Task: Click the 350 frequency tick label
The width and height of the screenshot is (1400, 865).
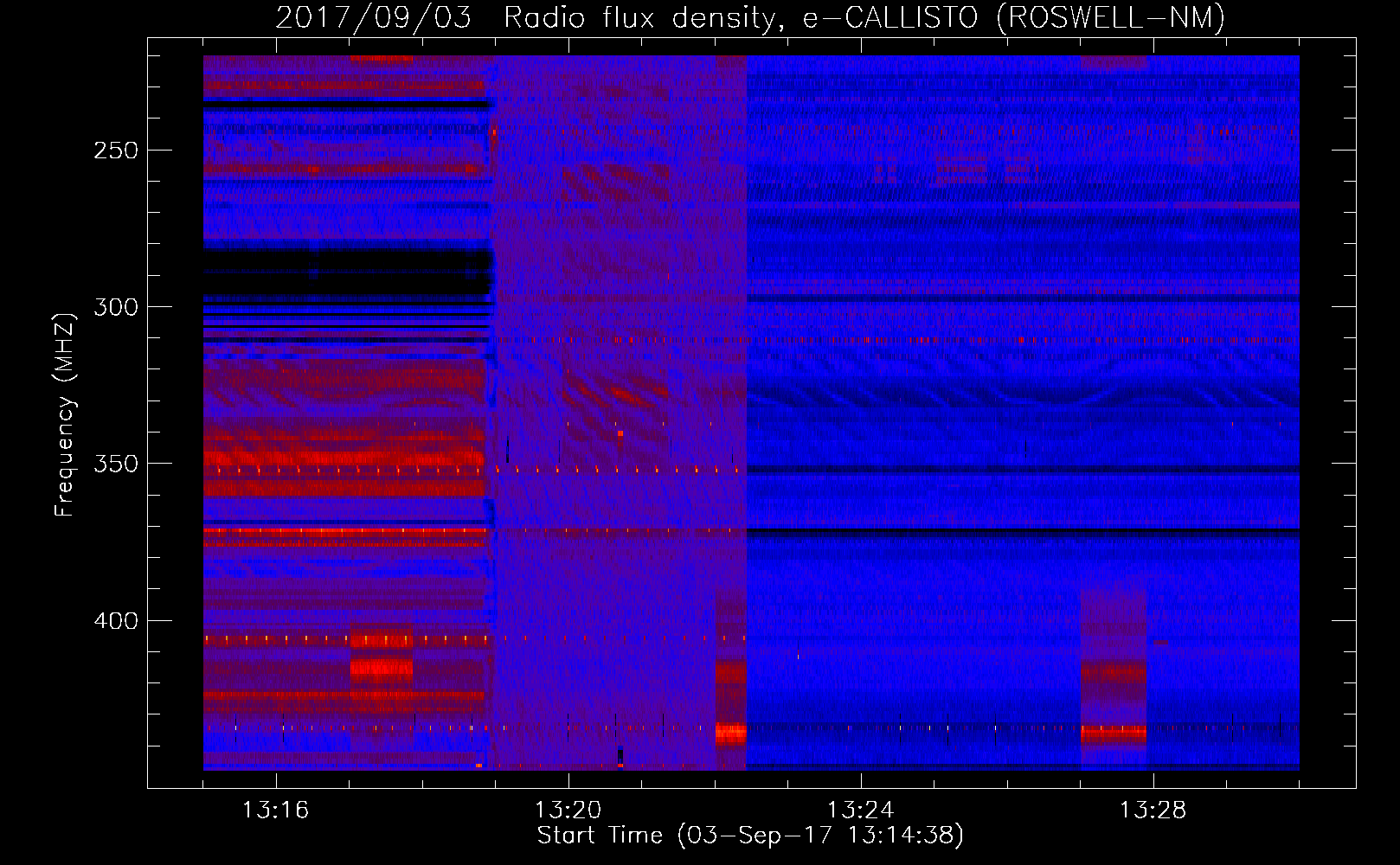Action: click(x=116, y=464)
